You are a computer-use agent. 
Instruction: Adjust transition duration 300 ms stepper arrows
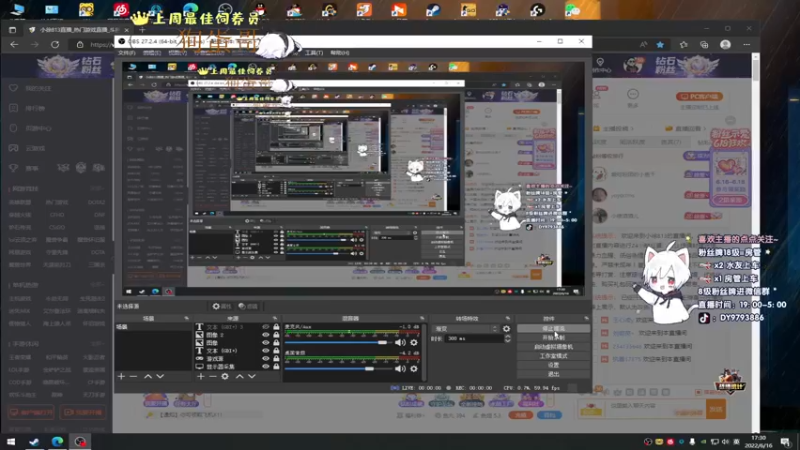(x=507, y=339)
